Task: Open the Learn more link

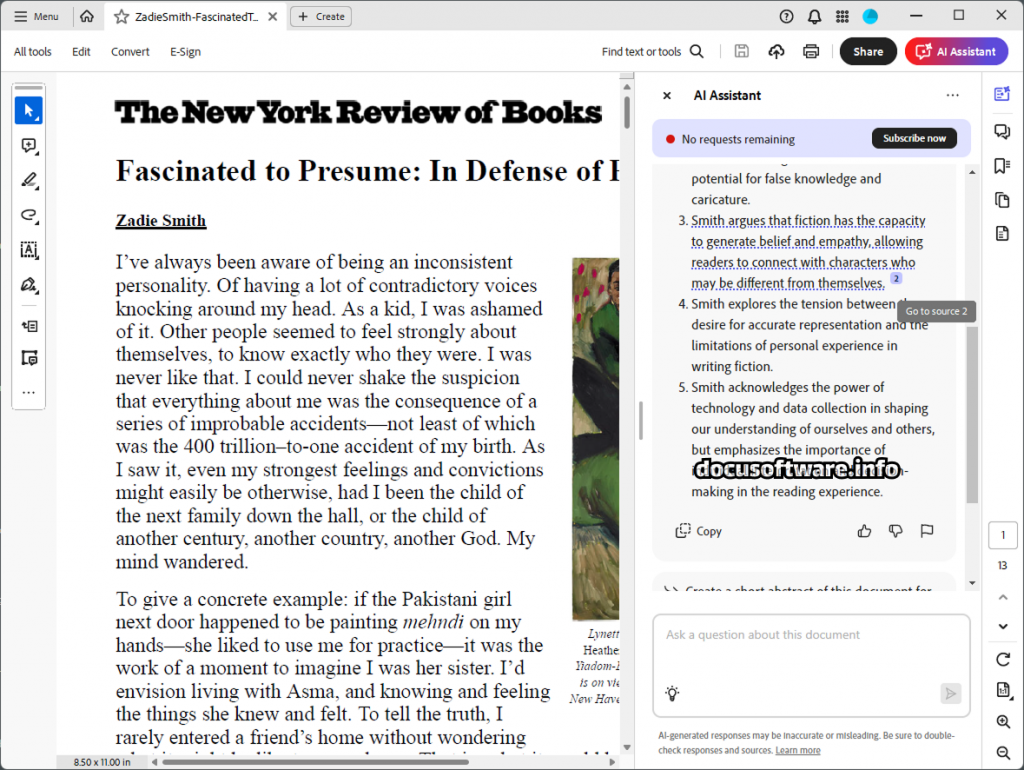Action: (x=797, y=750)
